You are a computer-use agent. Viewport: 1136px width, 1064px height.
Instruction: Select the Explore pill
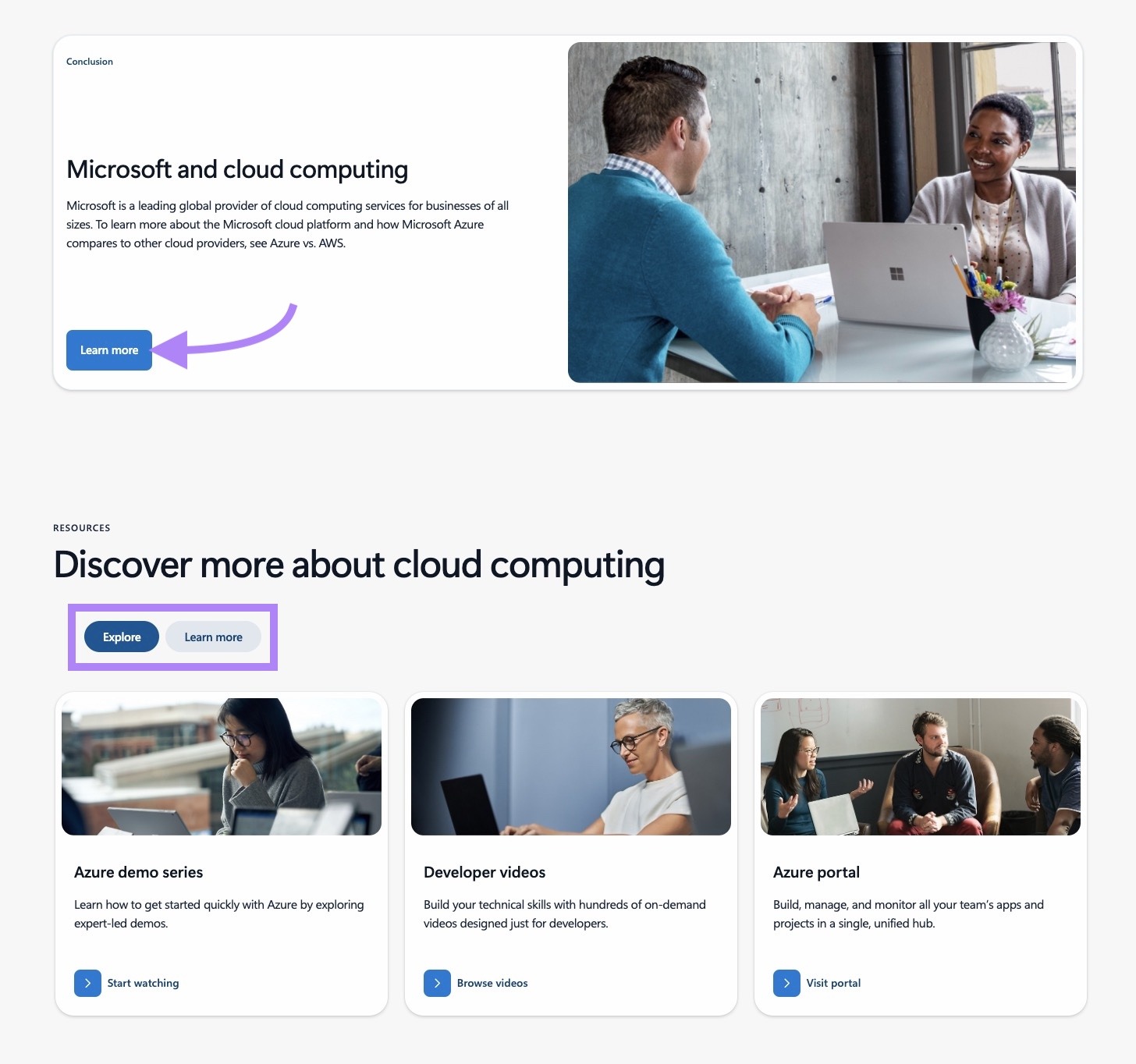tap(121, 637)
